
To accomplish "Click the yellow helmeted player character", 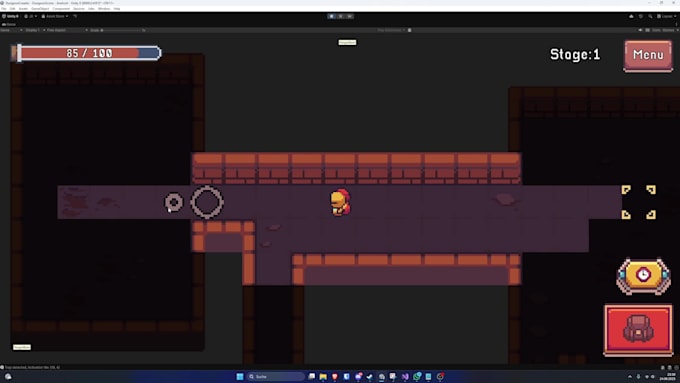I will click(x=340, y=202).
